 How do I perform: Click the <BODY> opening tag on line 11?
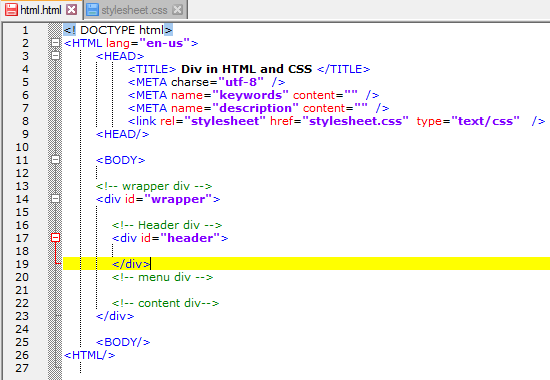(x=120, y=160)
